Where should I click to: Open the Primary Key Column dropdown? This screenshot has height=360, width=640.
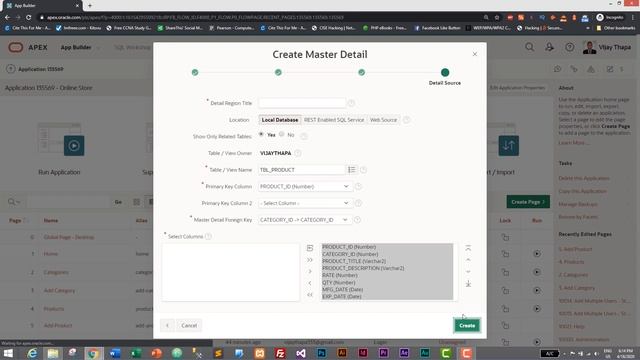click(304, 187)
